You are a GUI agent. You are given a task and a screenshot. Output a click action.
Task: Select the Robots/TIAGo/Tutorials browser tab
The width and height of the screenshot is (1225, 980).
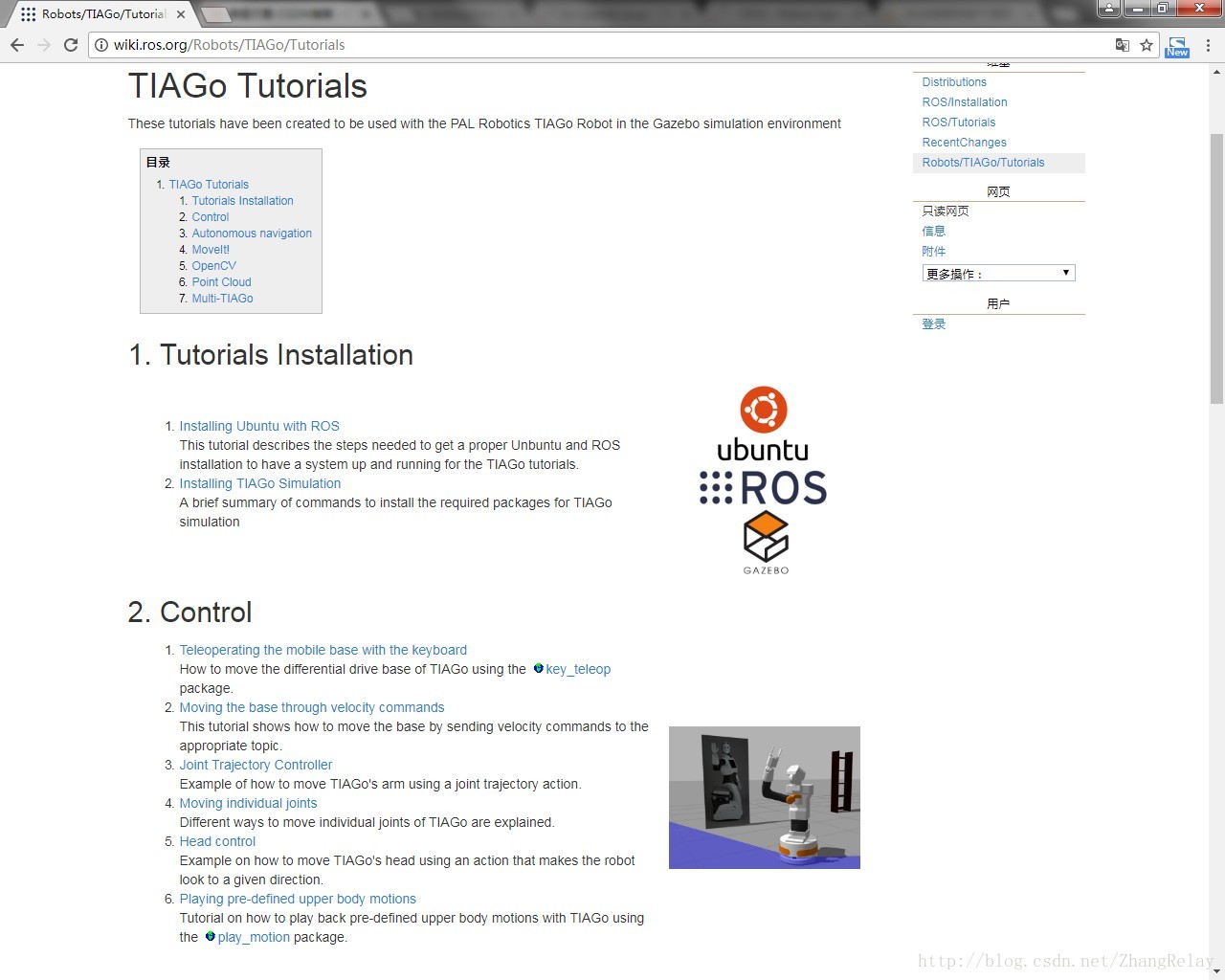103,14
